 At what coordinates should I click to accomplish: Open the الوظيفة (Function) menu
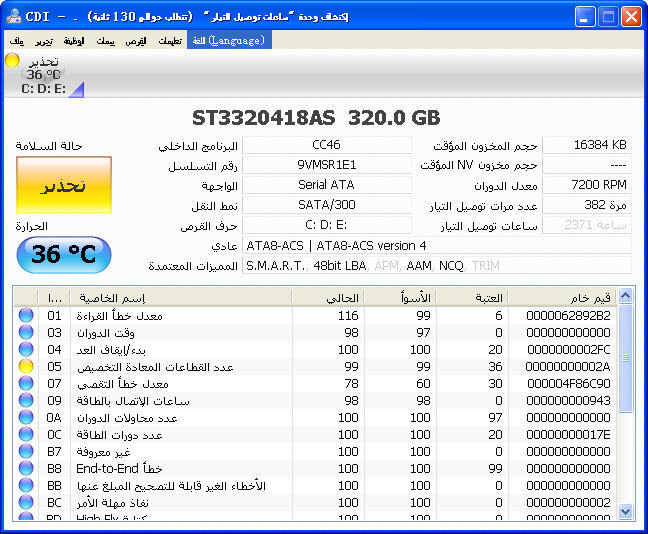(74, 41)
